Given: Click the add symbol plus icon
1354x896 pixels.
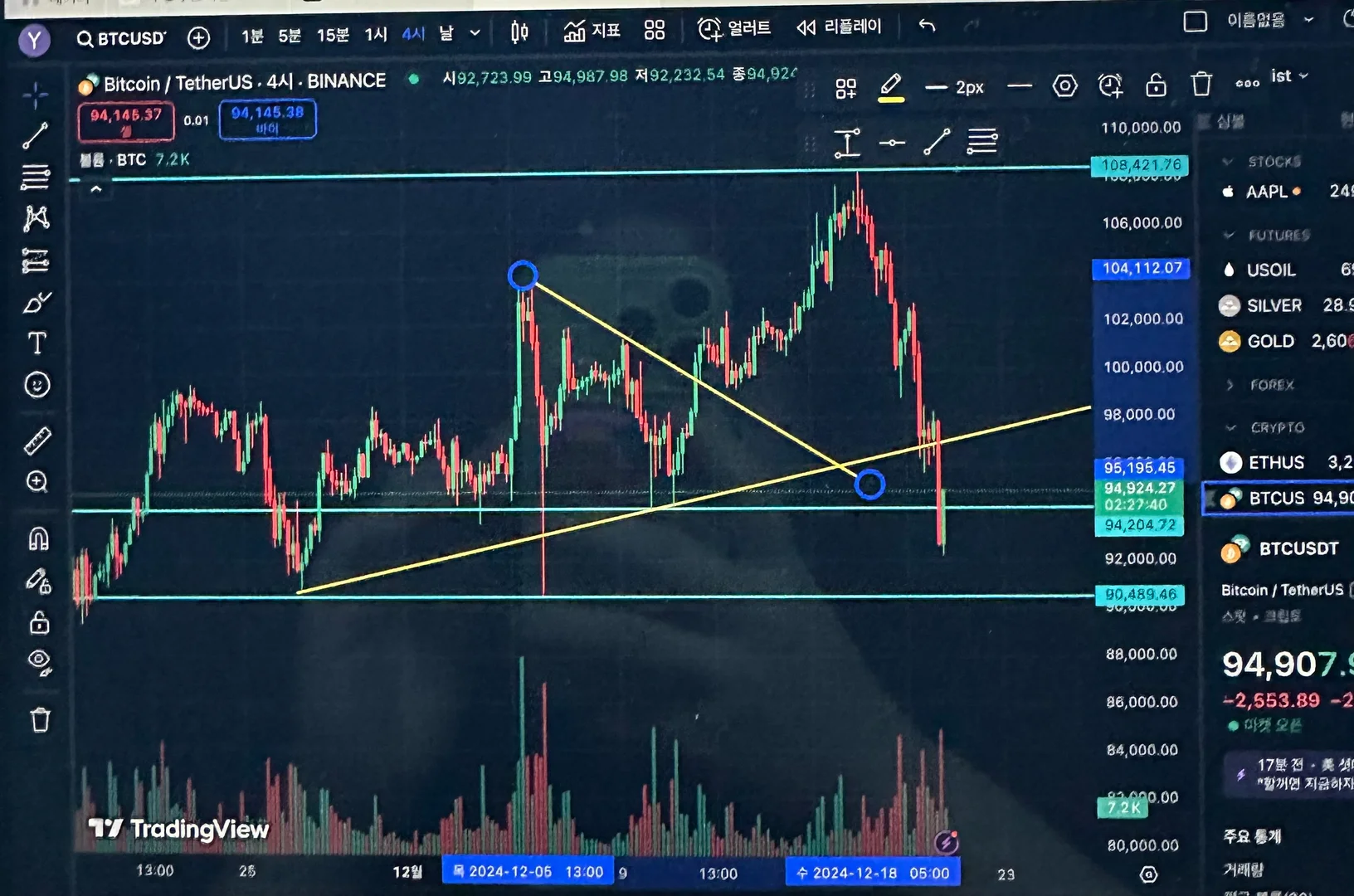Looking at the screenshot, I should pyautogui.click(x=198, y=37).
